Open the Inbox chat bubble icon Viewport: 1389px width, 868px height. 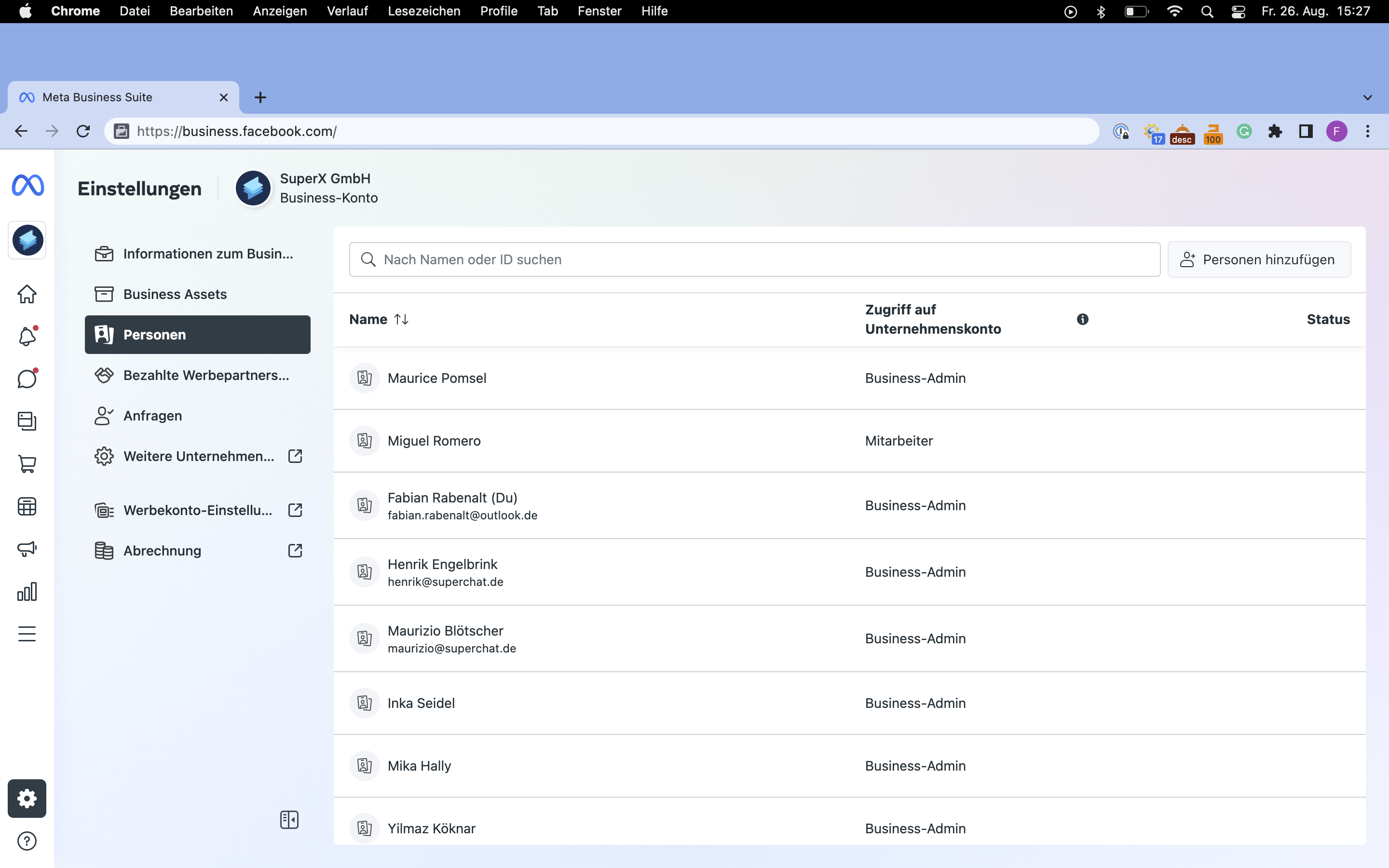[27, 379]
